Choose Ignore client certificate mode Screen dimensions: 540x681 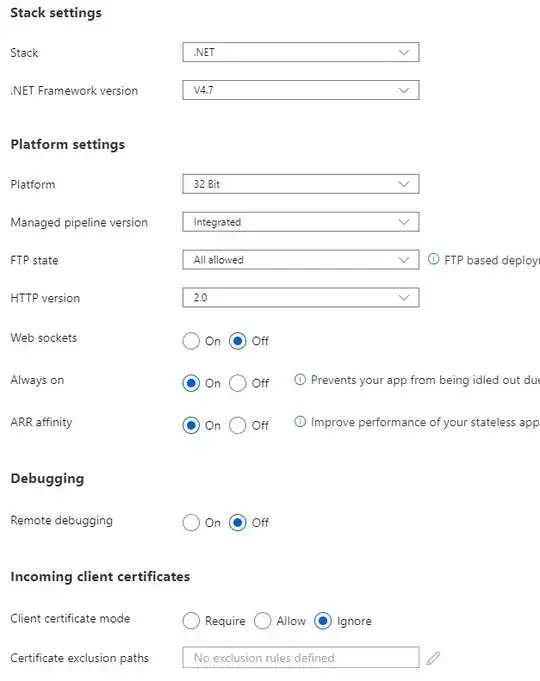pyautogui.click(x=323, y=621)
